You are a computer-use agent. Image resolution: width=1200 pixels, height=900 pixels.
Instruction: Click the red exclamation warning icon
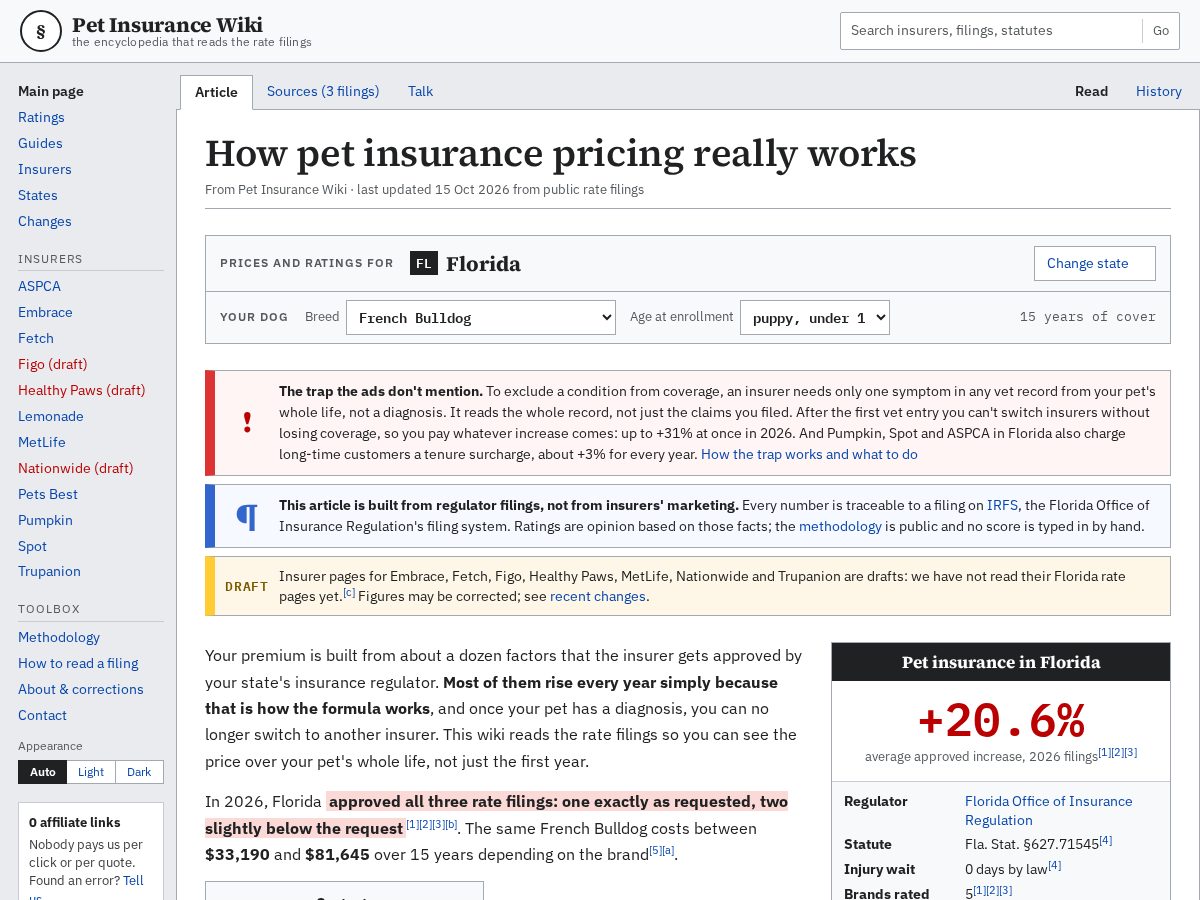coord(247,423)
